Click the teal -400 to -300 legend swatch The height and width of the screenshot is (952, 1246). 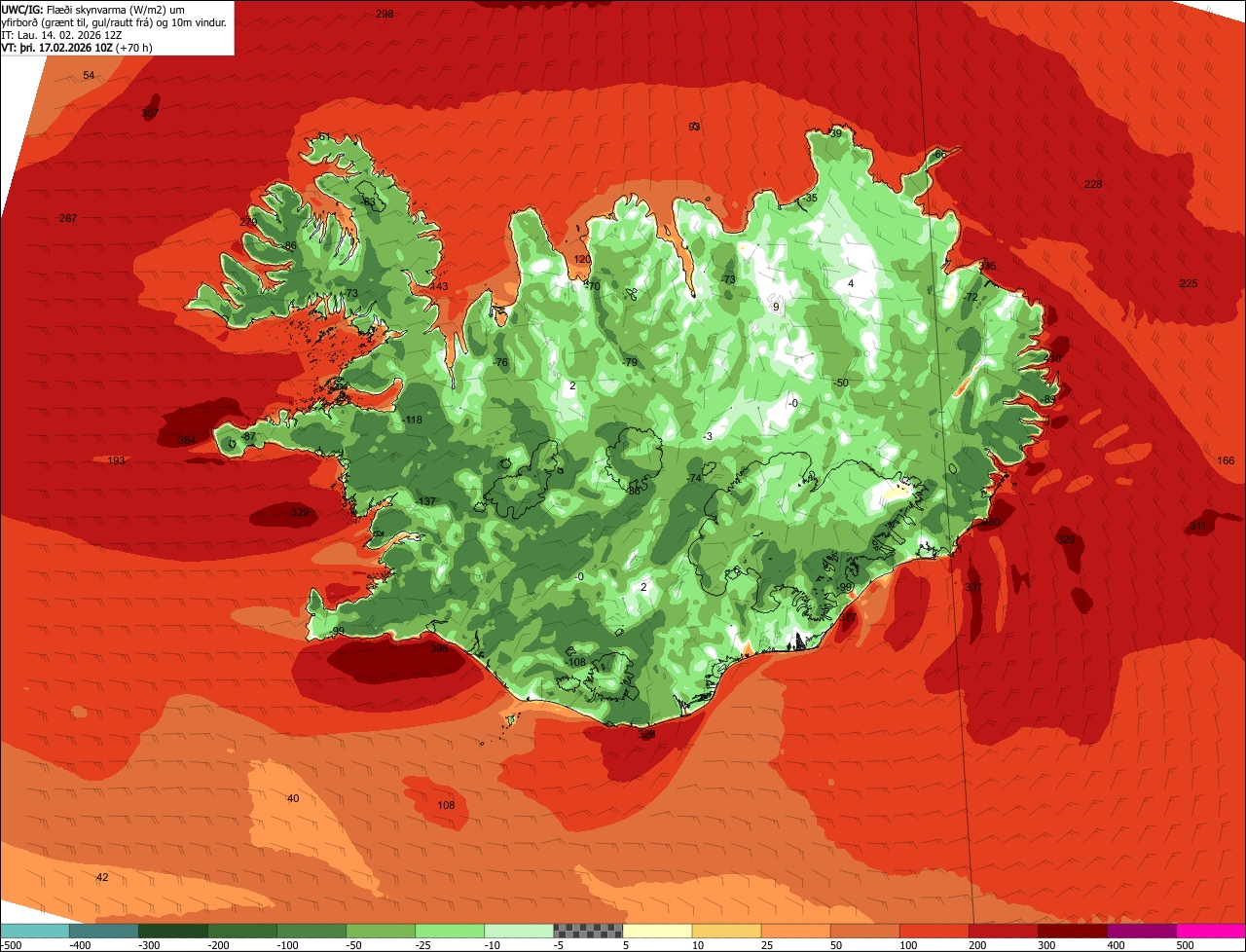click(104, 931)
